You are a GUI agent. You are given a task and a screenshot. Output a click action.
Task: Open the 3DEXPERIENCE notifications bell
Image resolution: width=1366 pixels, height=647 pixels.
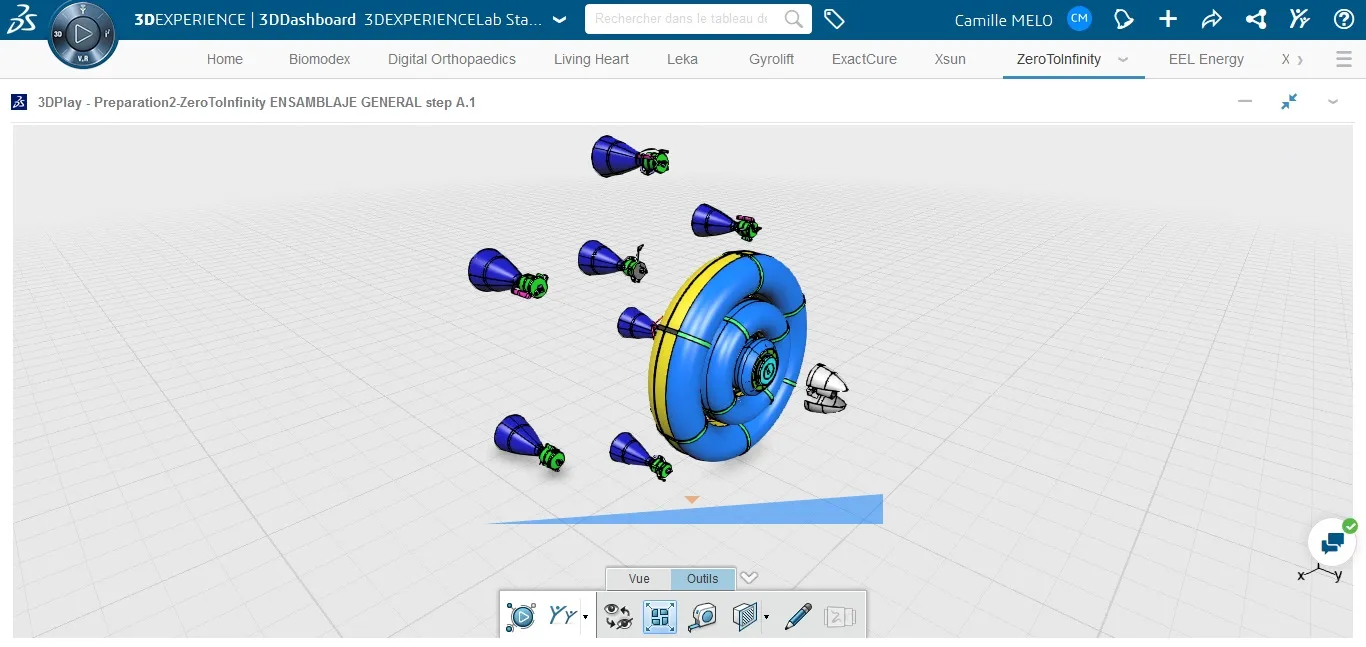(x=1123, y=18)
